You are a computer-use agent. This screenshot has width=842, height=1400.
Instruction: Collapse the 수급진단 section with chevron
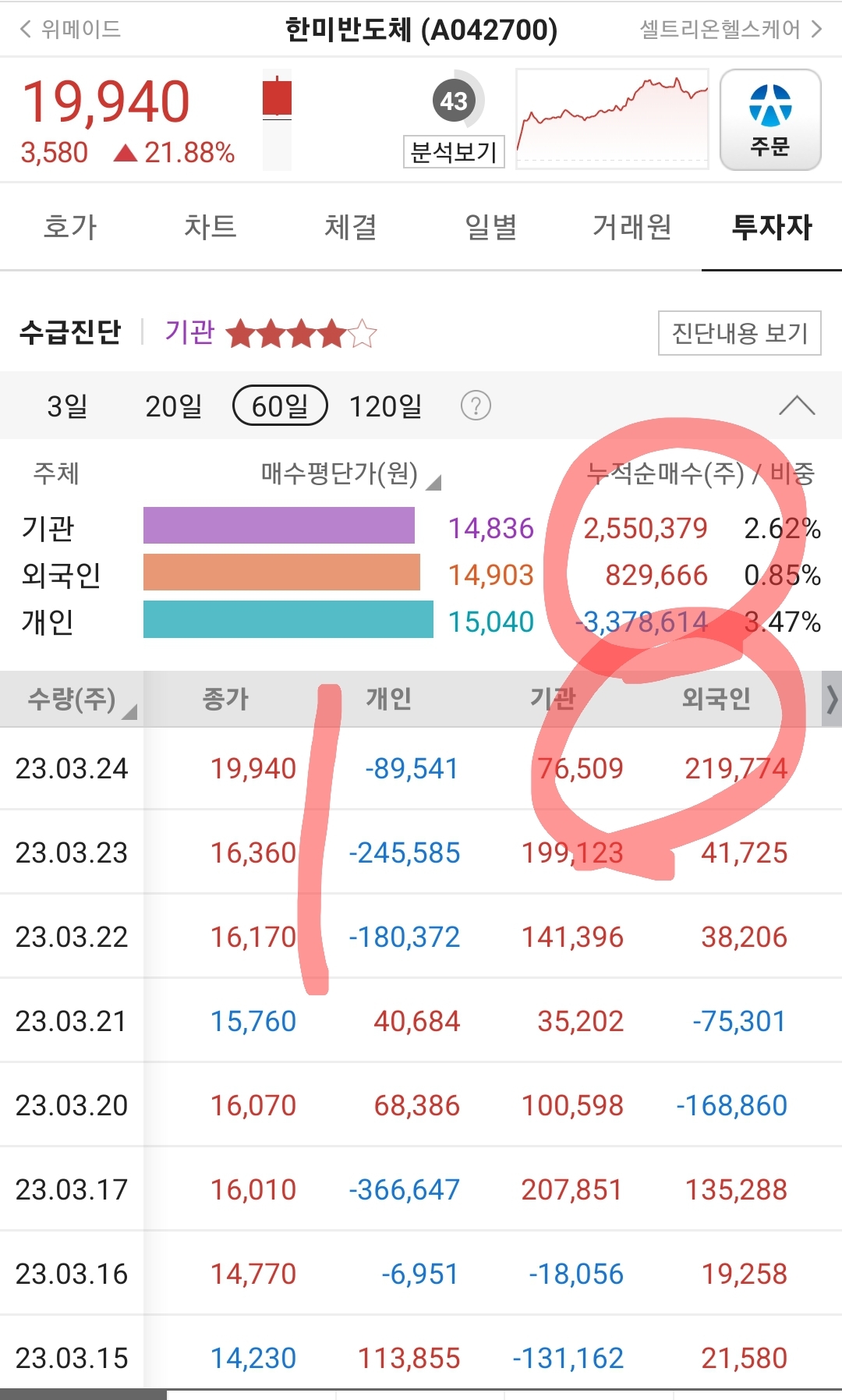[797, 406]
